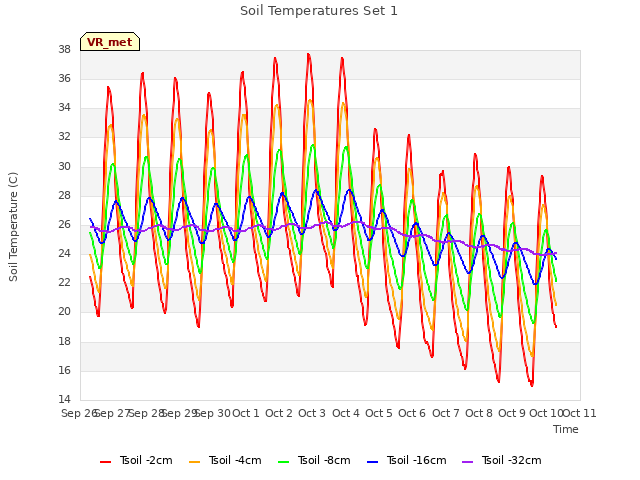Image resolution: width=640 pixels, height=480 pixels.
Task: Click the purple Tsoil -32cm legend swatch
Action: point(467,462)
